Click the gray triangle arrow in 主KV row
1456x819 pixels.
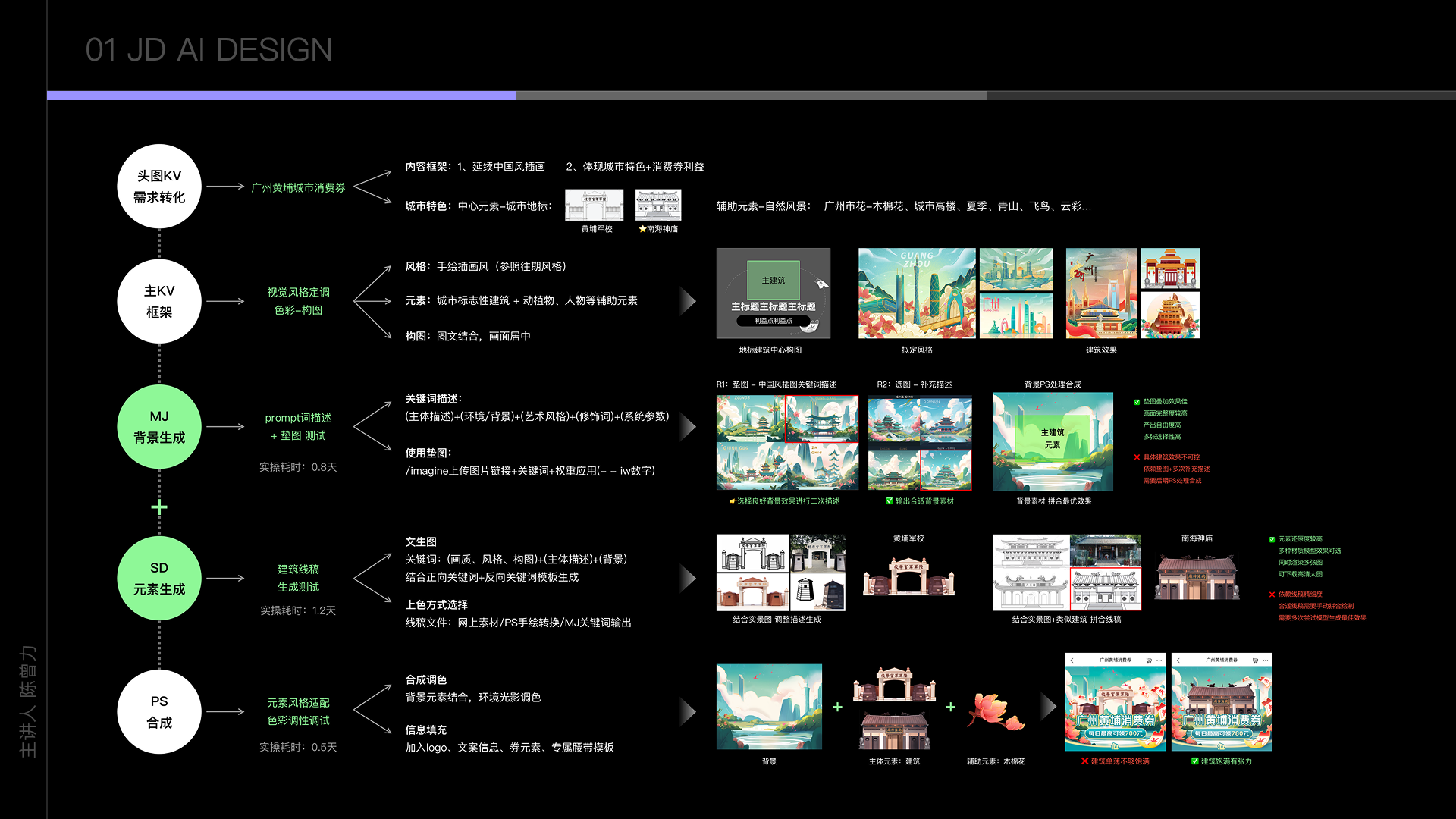click(688, 302)
